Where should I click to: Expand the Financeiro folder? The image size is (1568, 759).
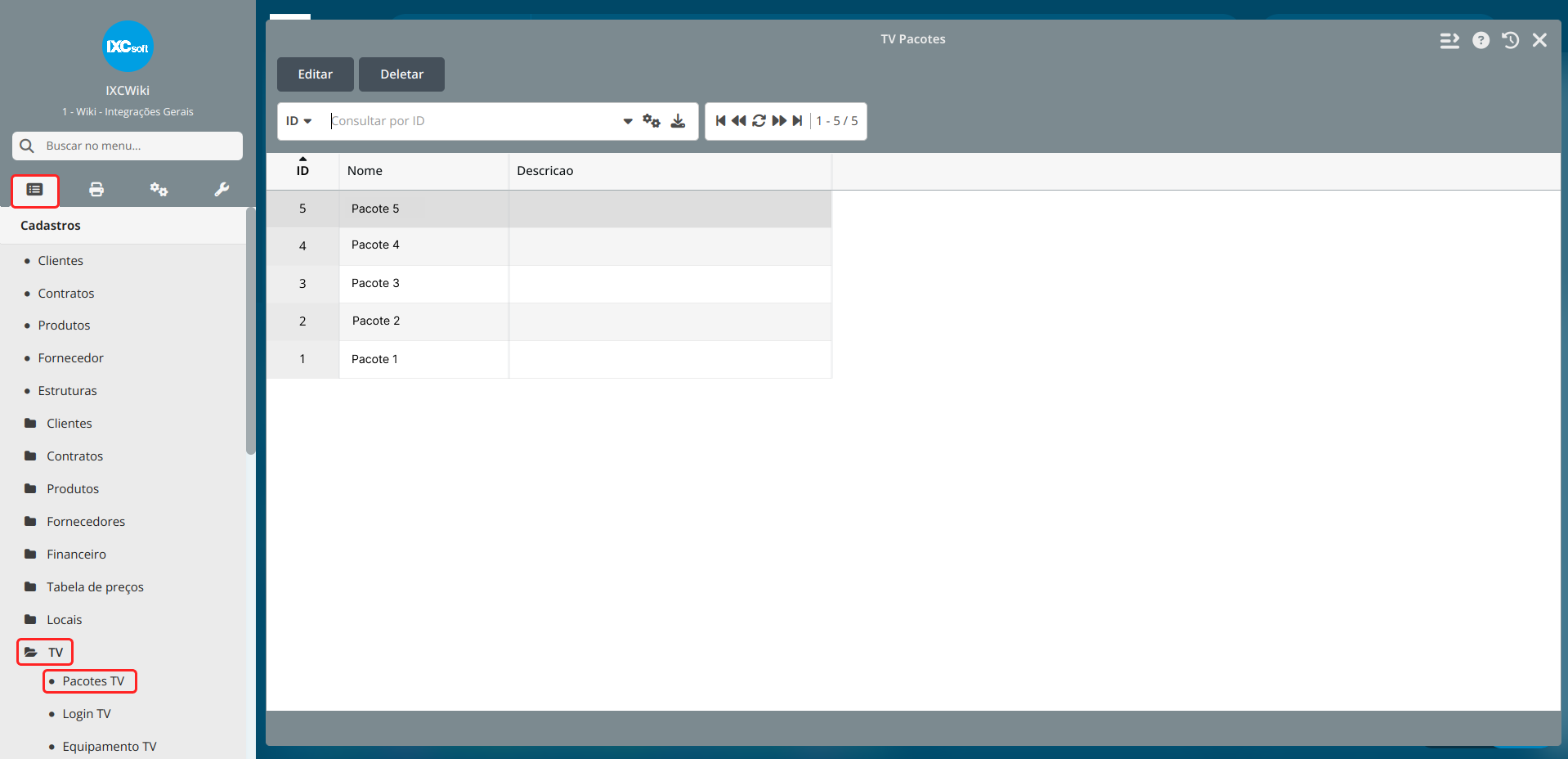point(76,555)
